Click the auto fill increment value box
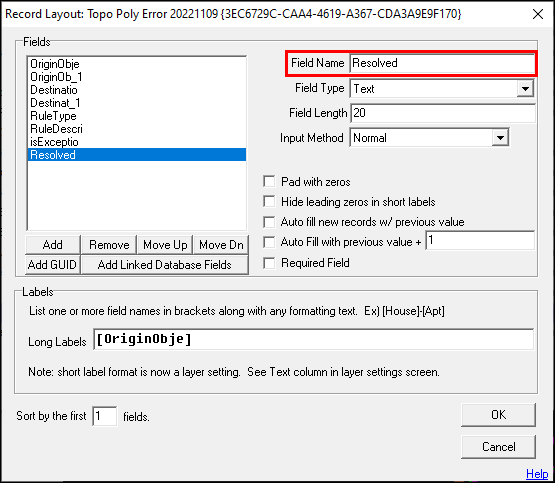The image size is (555, 483). tap(480, 241)
